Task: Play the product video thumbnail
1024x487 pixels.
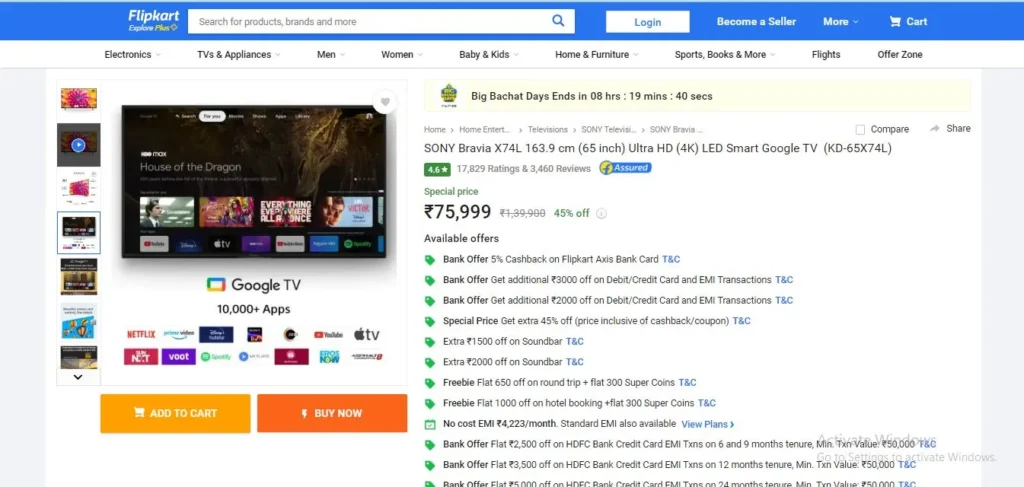Action: [78, 145]
